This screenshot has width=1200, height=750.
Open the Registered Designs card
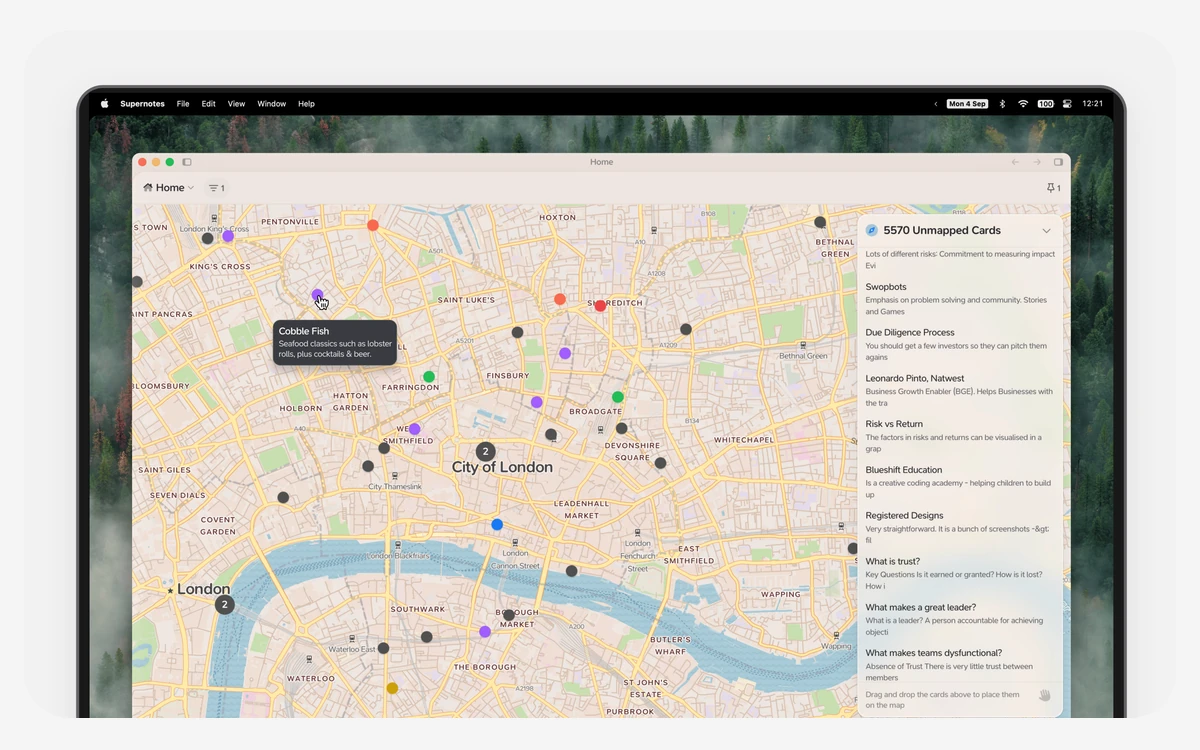959,528
